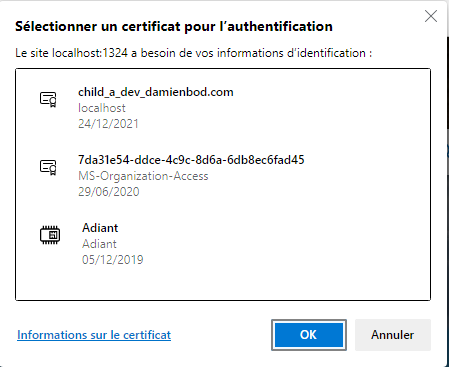Select the 7da31e54-ddce-4c9c-8d6a-6db8ec6fad45 certificate
Image resolution: width=449 pixels, height=367 pixels.
click(191, 160)
